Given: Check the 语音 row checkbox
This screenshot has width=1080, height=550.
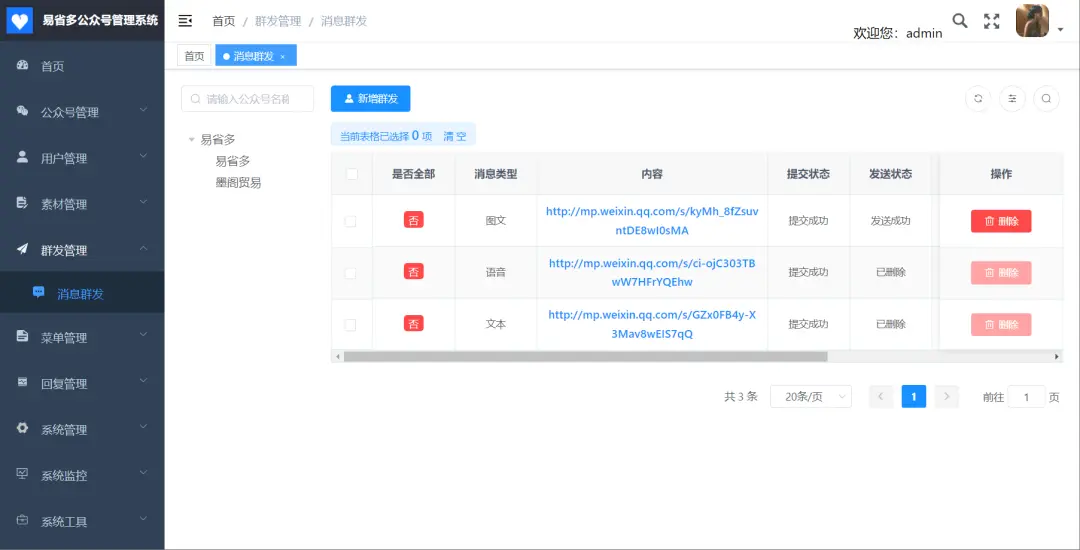Looking at the screenshot, I should pos(351,273).
